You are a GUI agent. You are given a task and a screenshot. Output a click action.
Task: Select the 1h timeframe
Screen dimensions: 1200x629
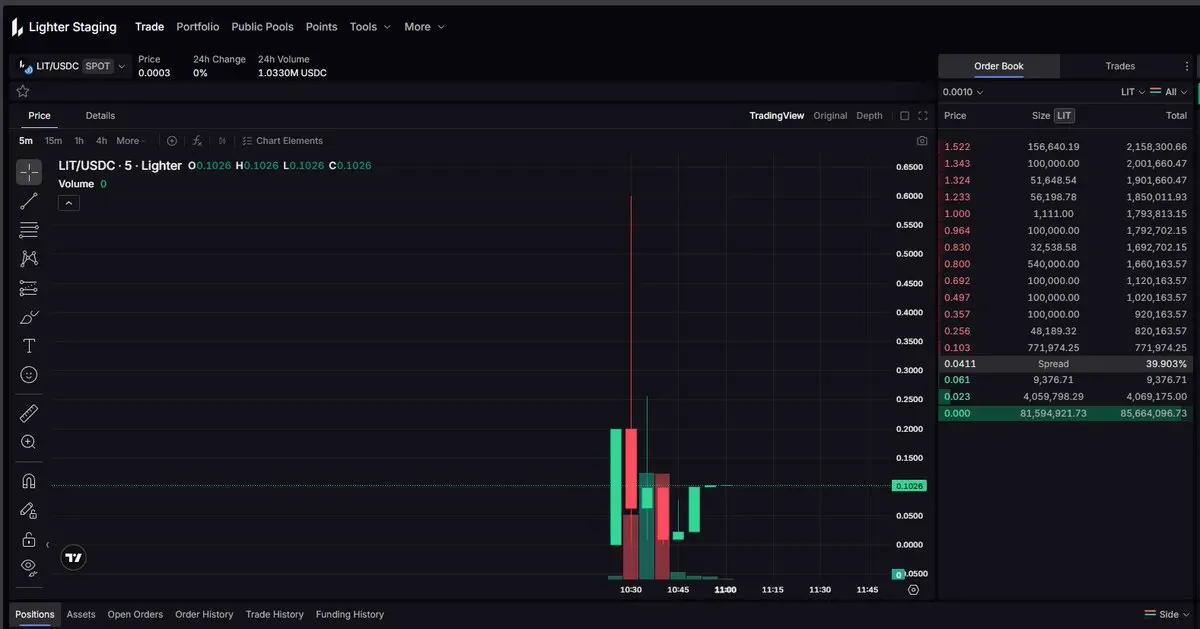79,141
